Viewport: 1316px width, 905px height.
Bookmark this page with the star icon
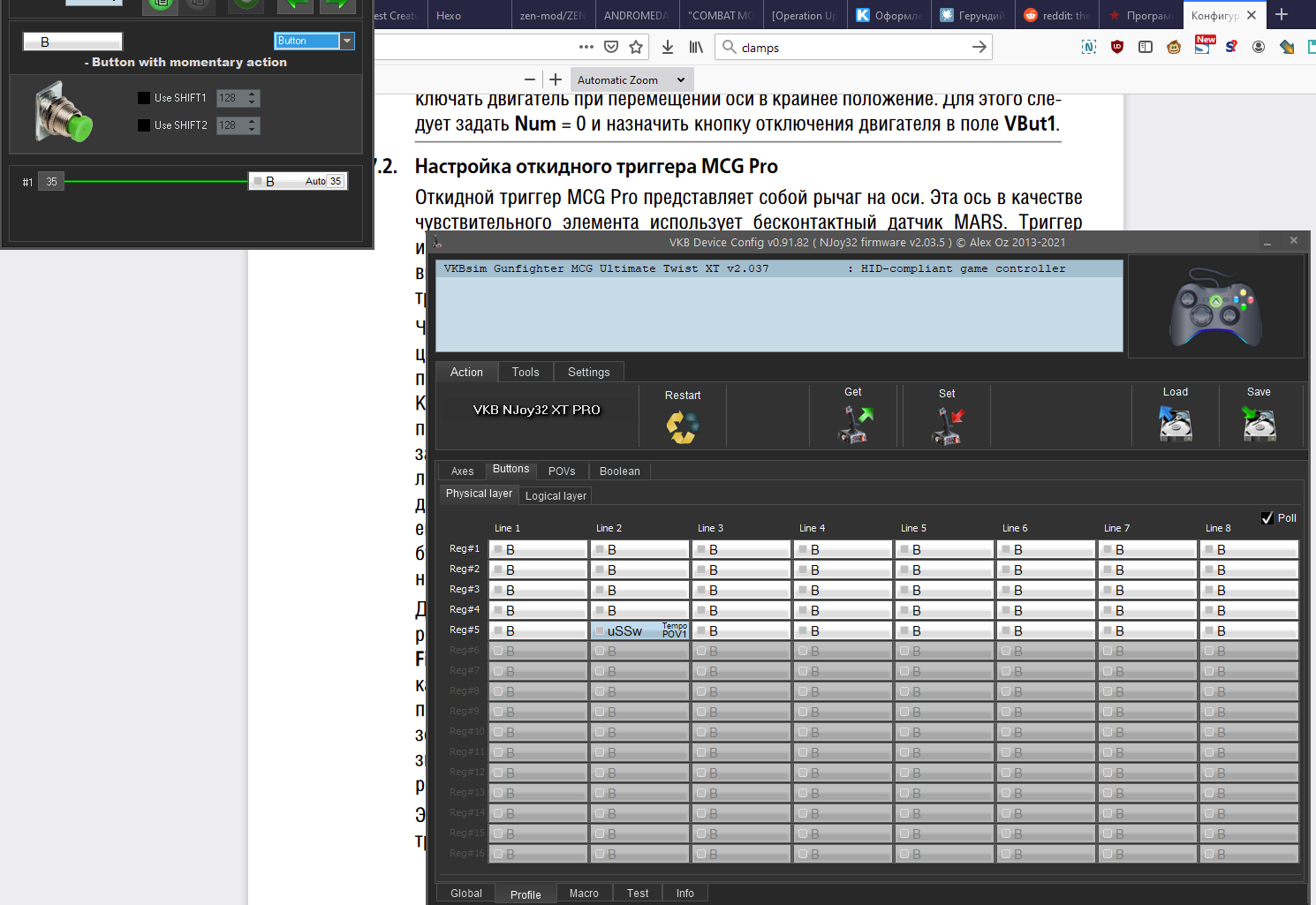click(x=636, y=47)
